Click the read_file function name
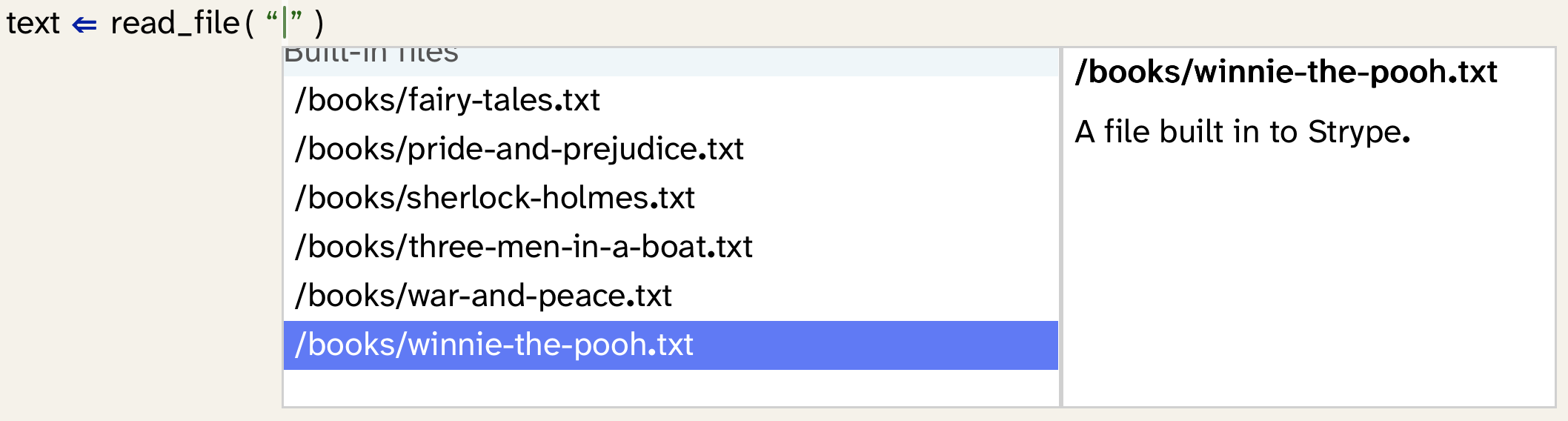Image resolution: width=1568 pixels, height=421 pixels. coord(175,23)
